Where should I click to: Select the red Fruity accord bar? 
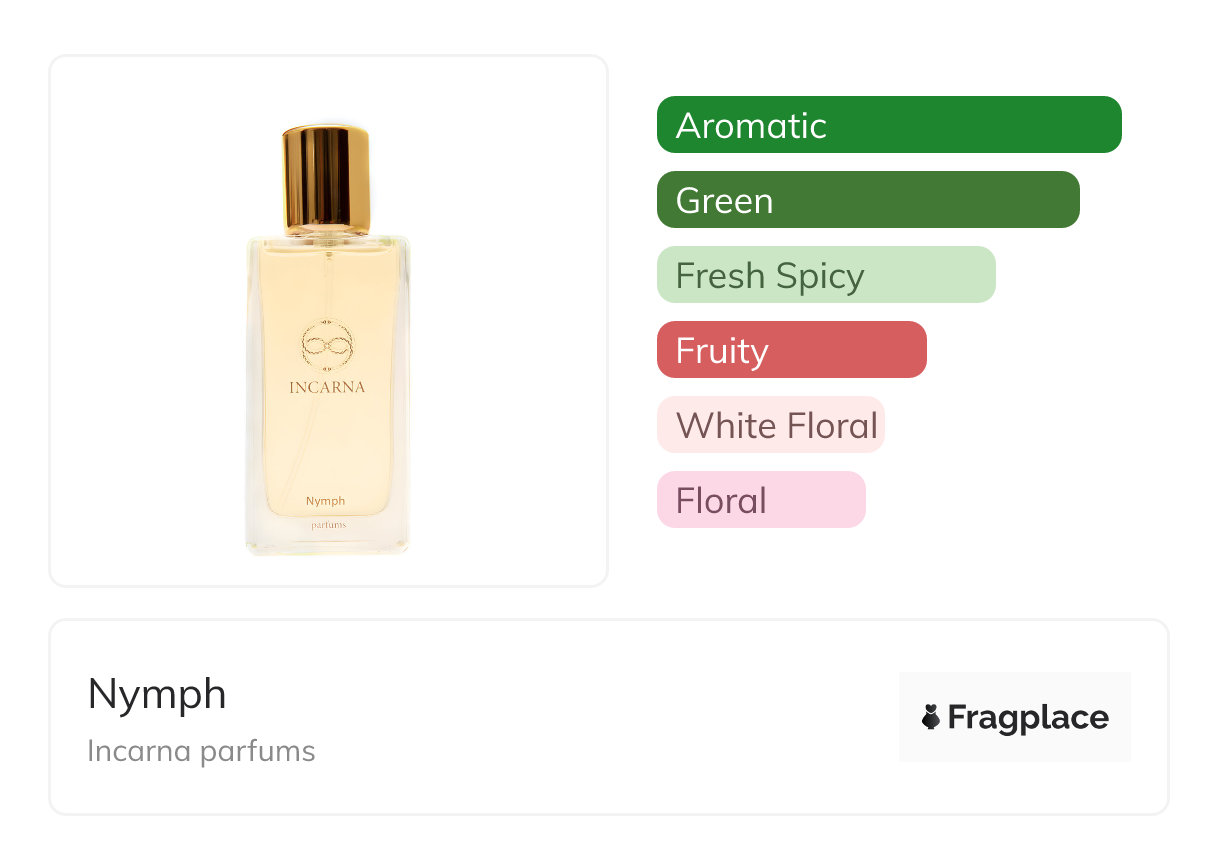[x=791, y=350]
